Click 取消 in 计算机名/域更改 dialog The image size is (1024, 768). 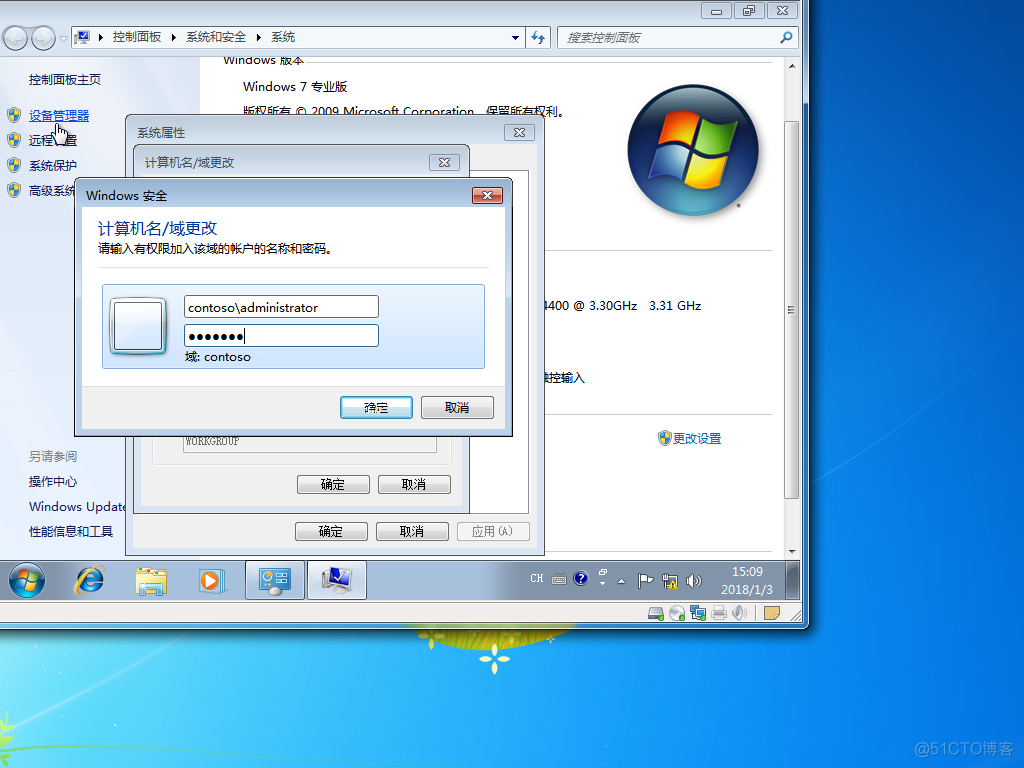[x=414, y=485]
